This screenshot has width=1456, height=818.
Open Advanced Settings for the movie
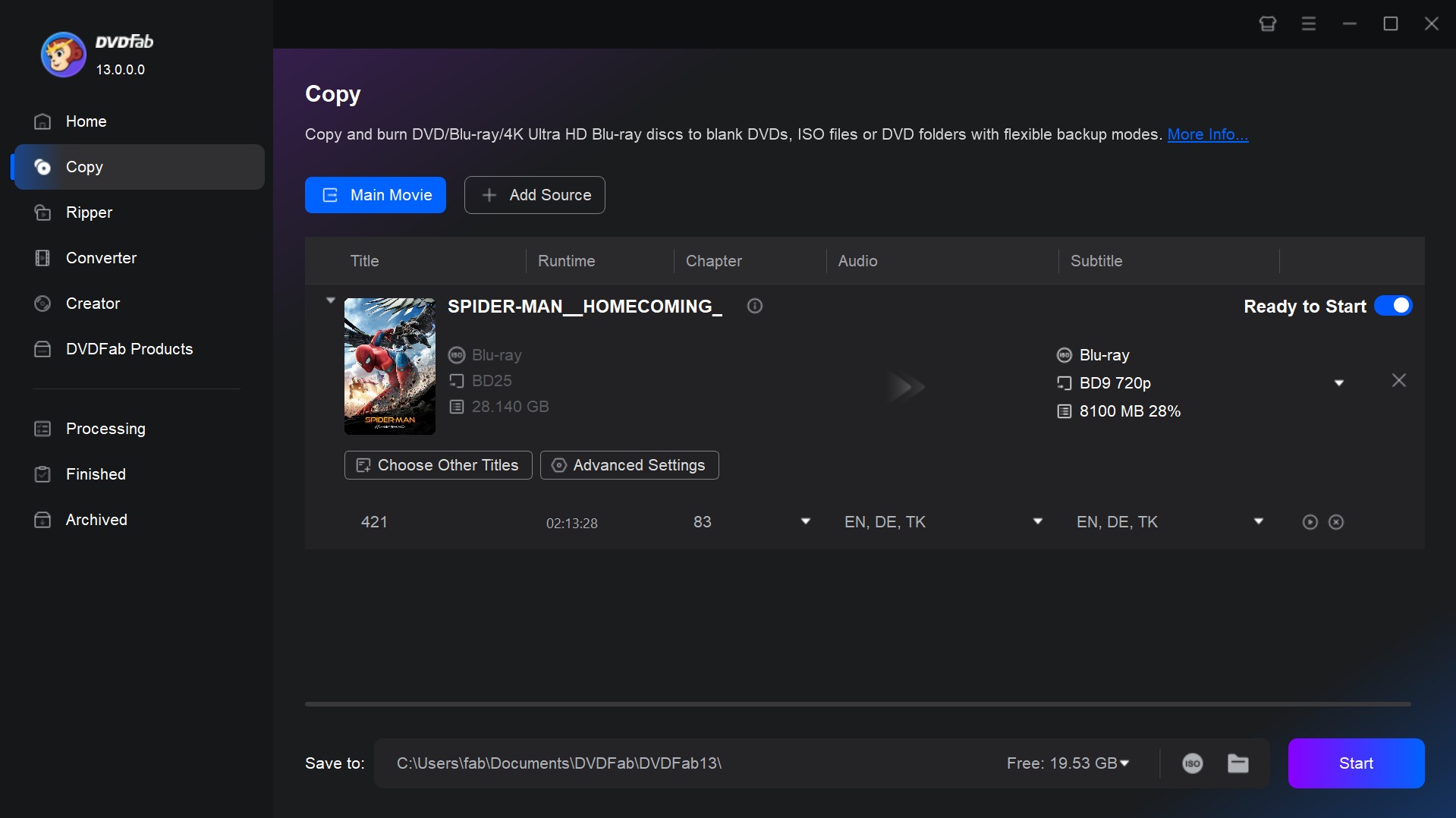click(629, 465)
